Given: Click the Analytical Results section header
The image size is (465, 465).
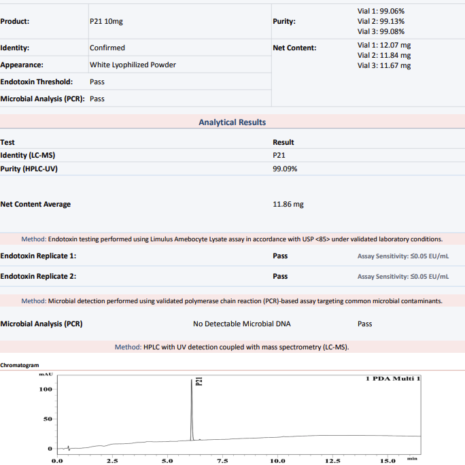Looking at the screenshot, I should tap(232, 122).
